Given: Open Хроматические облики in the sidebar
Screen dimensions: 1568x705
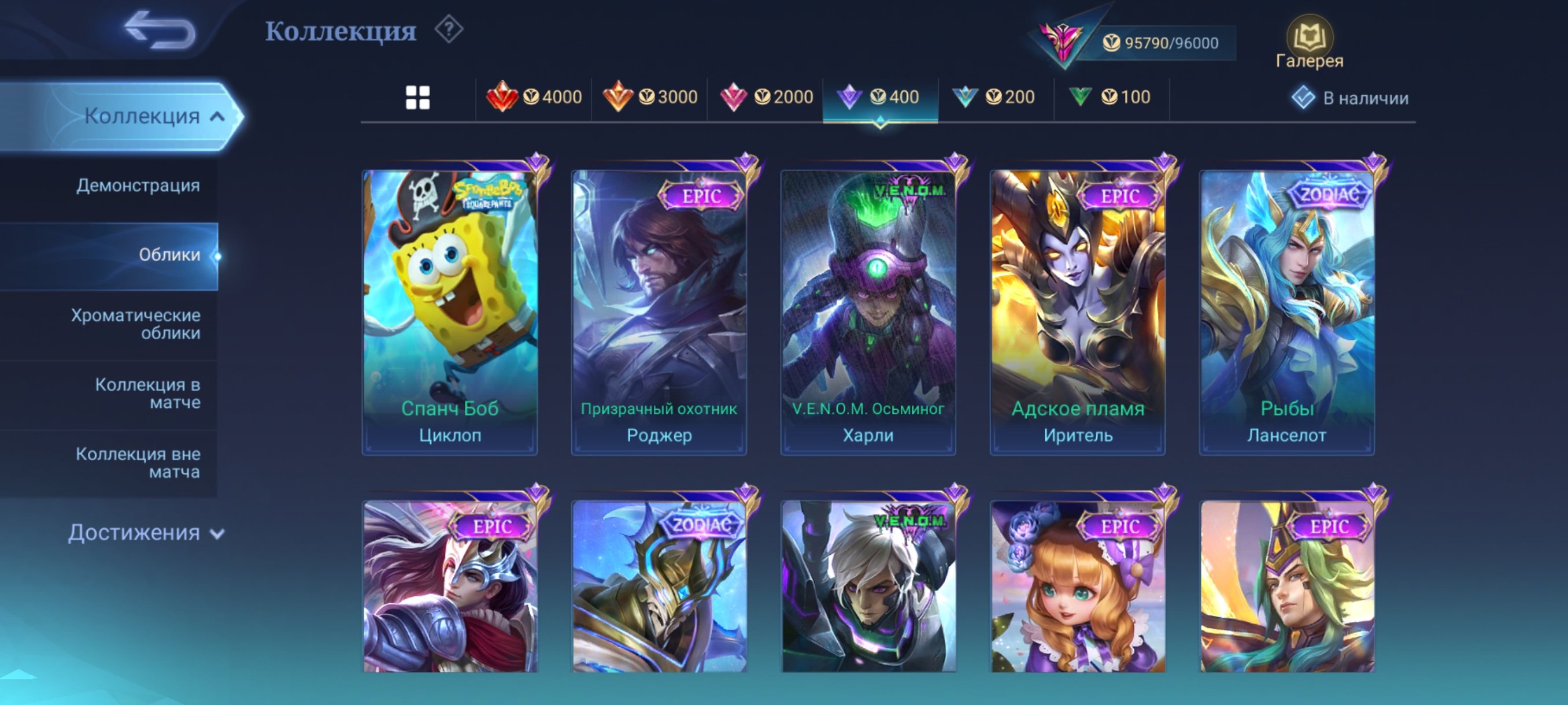Looking at the screenshot, I should [x=135, y=324].
